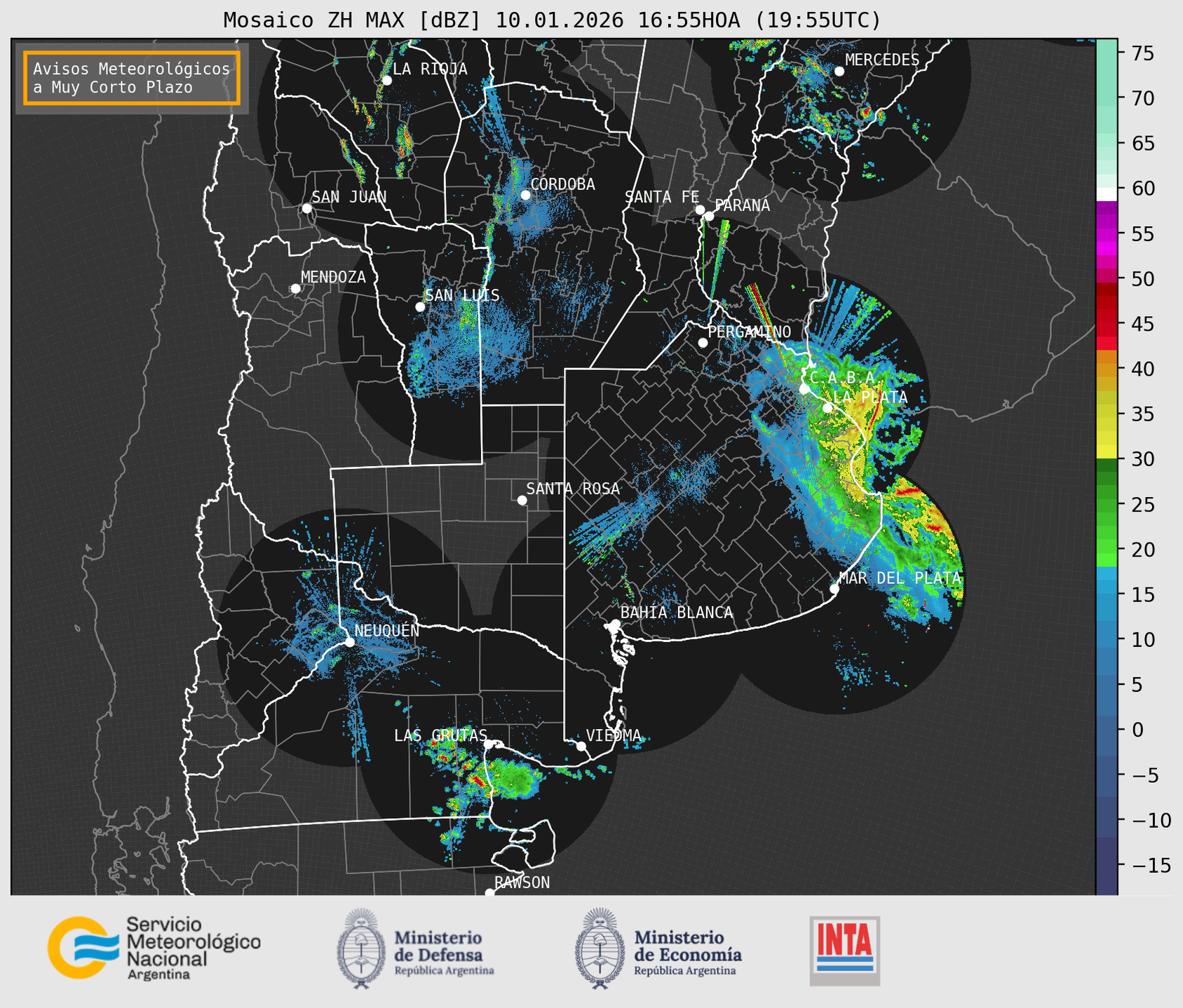The height and width of the screenshot is (1008, 1183).
Task: Click the Neuquén city marker
Action: click(x=349, y=642)
